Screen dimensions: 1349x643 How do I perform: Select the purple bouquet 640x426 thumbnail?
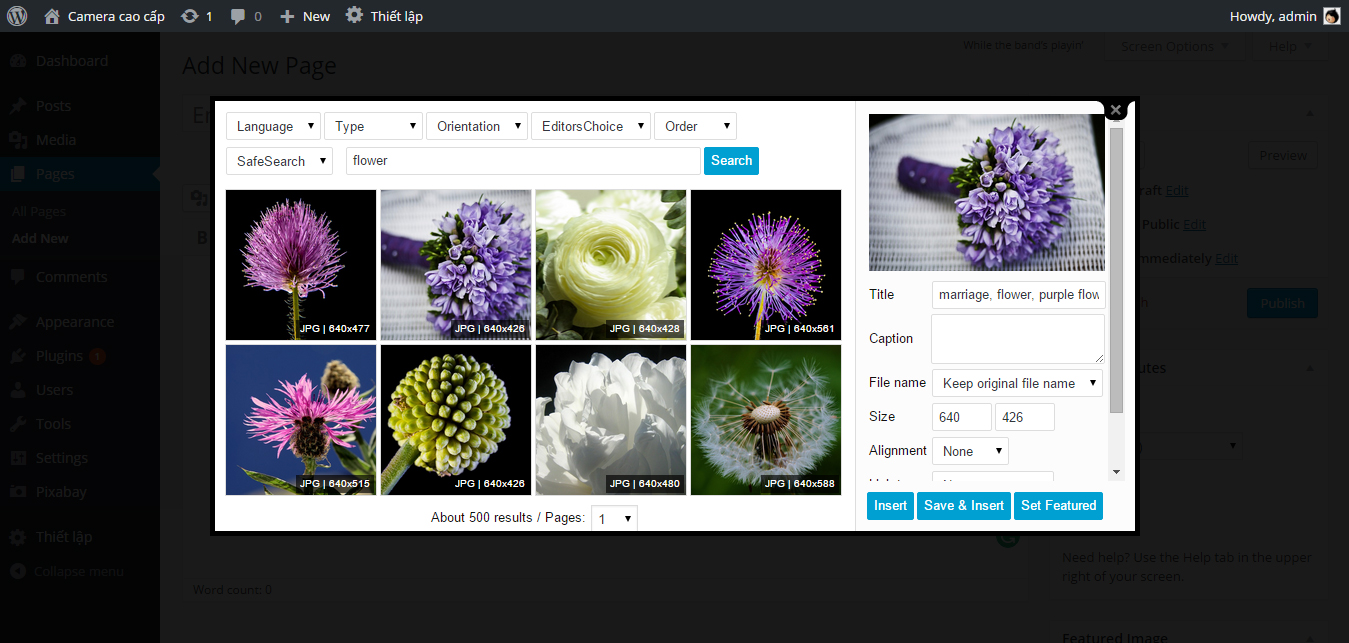(456, 265)
